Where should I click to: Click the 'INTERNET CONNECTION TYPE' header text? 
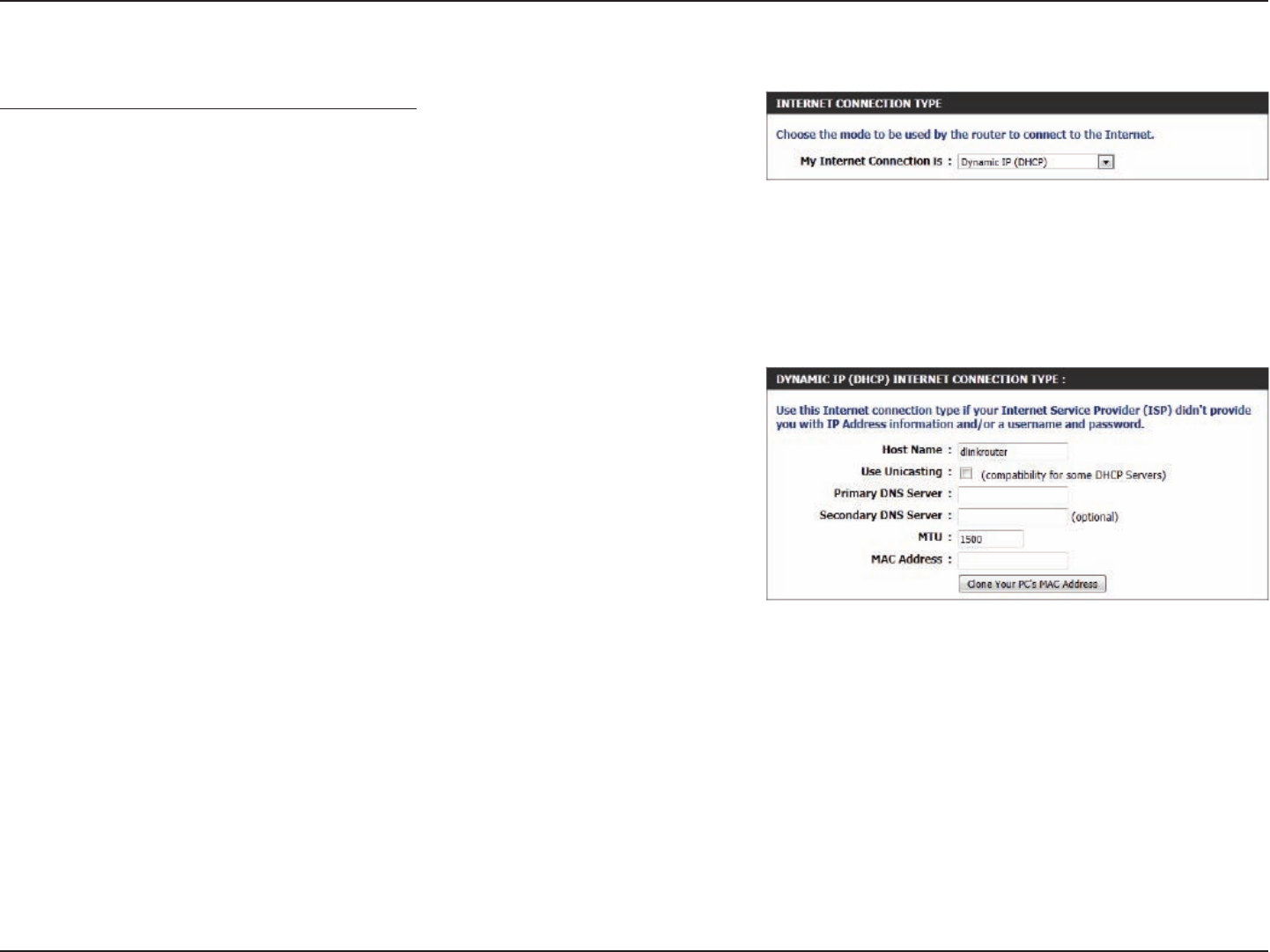(x=859, y=104)
